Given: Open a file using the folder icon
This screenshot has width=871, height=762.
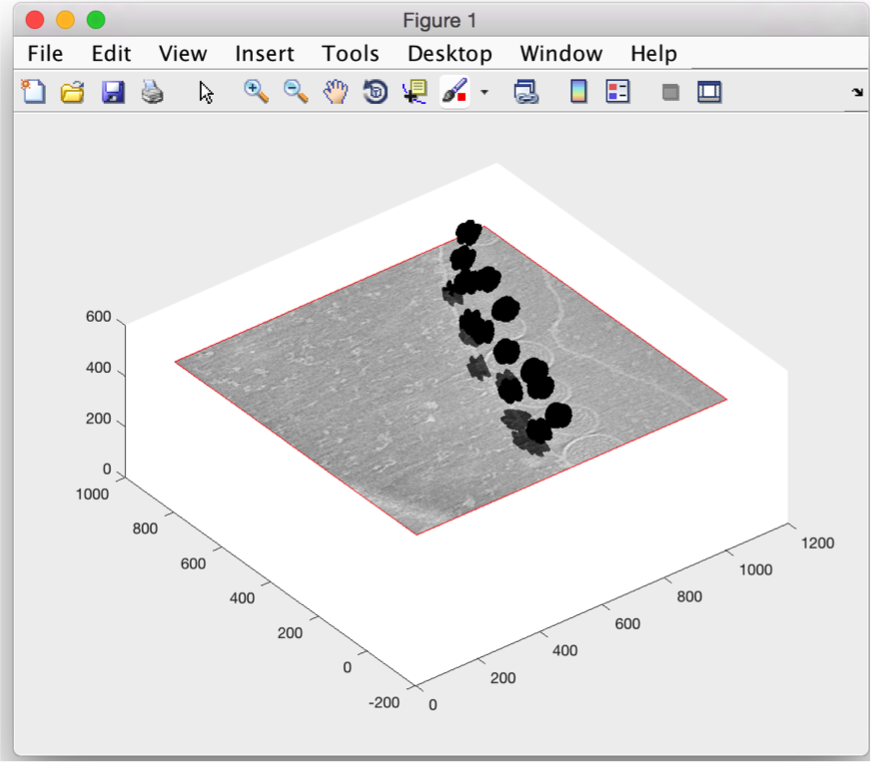Looking at the screenshot, I should [73, 92].
